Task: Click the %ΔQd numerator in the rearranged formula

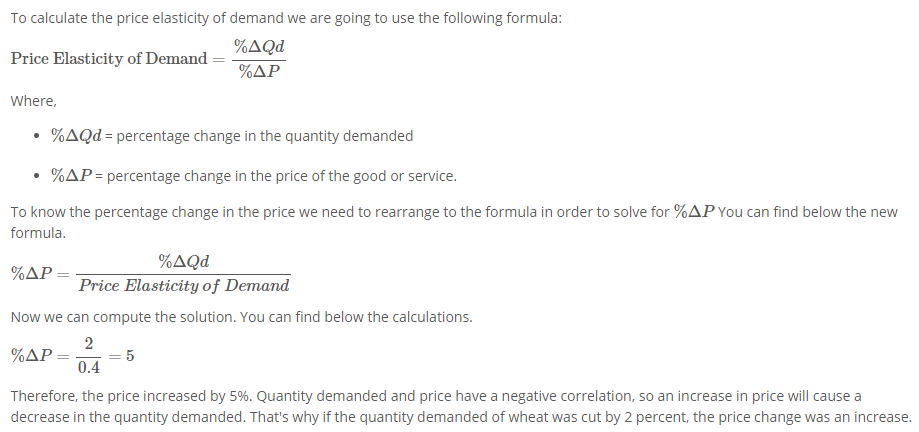Action: (183, 261)
